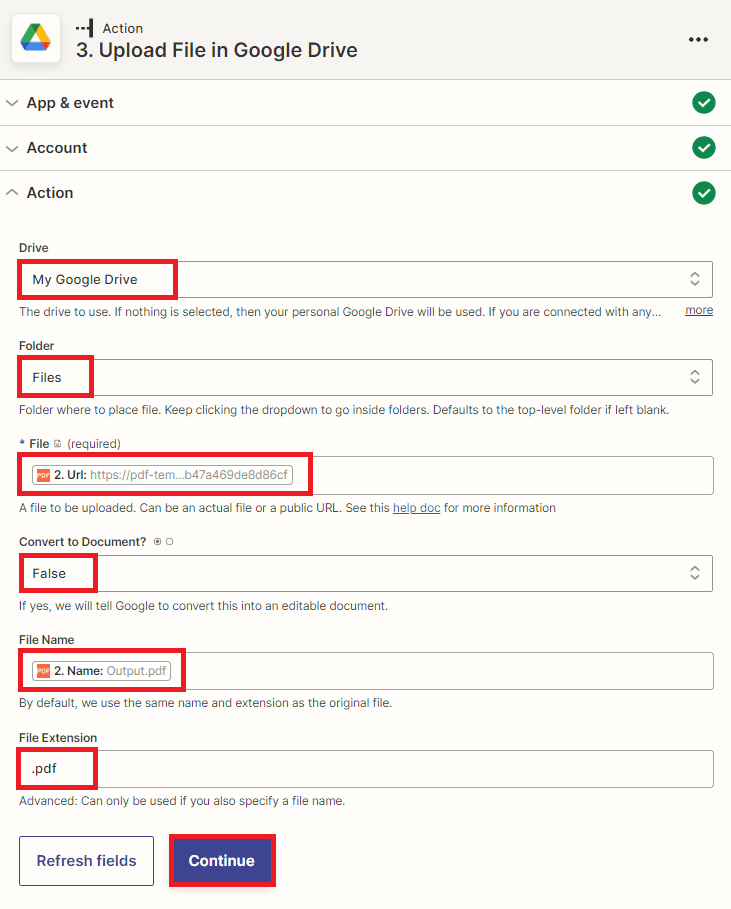Click the Refresh fields button
The width and height of the screenshot is (731, 909).
pos(86,860)
